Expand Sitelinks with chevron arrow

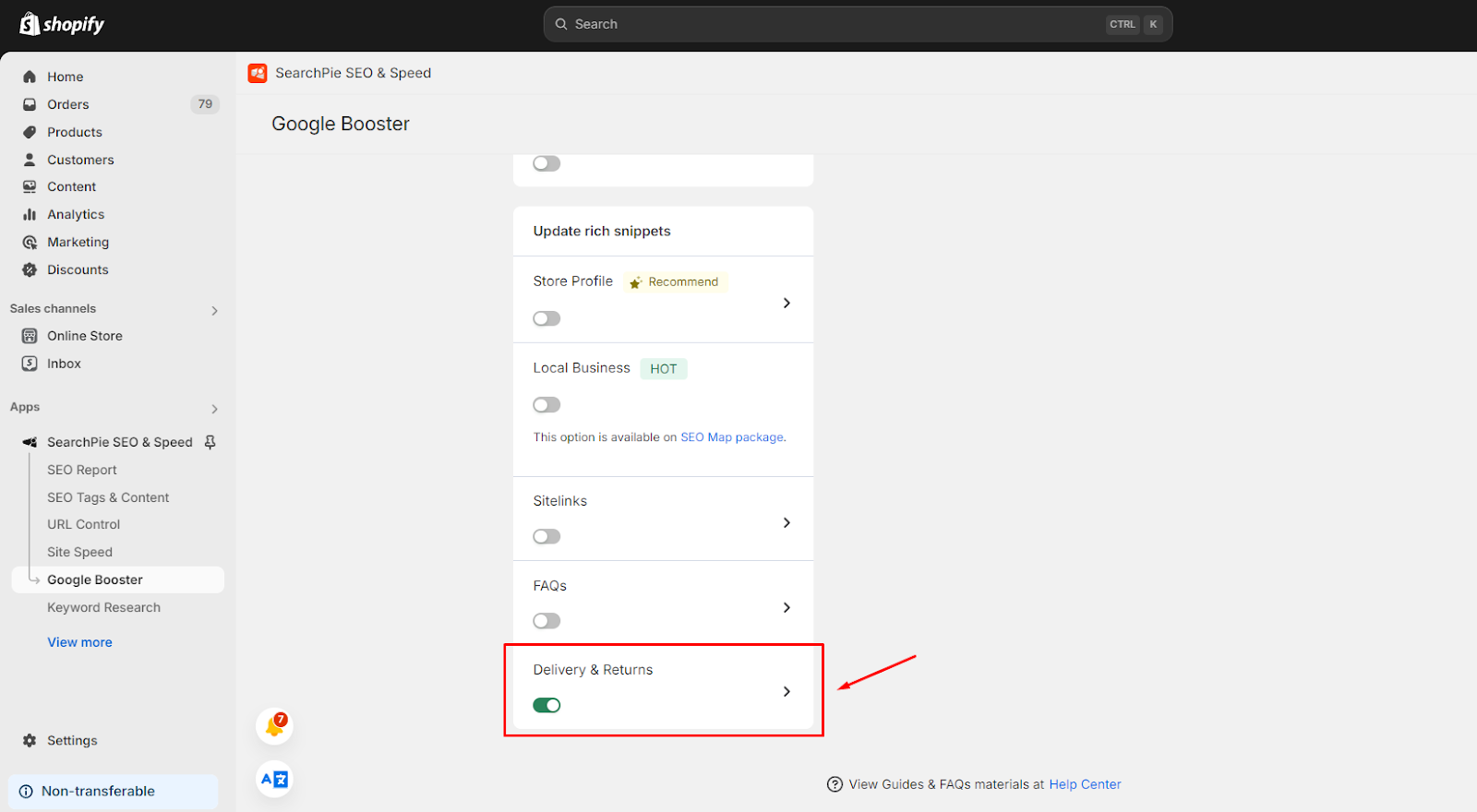[787, 522]
